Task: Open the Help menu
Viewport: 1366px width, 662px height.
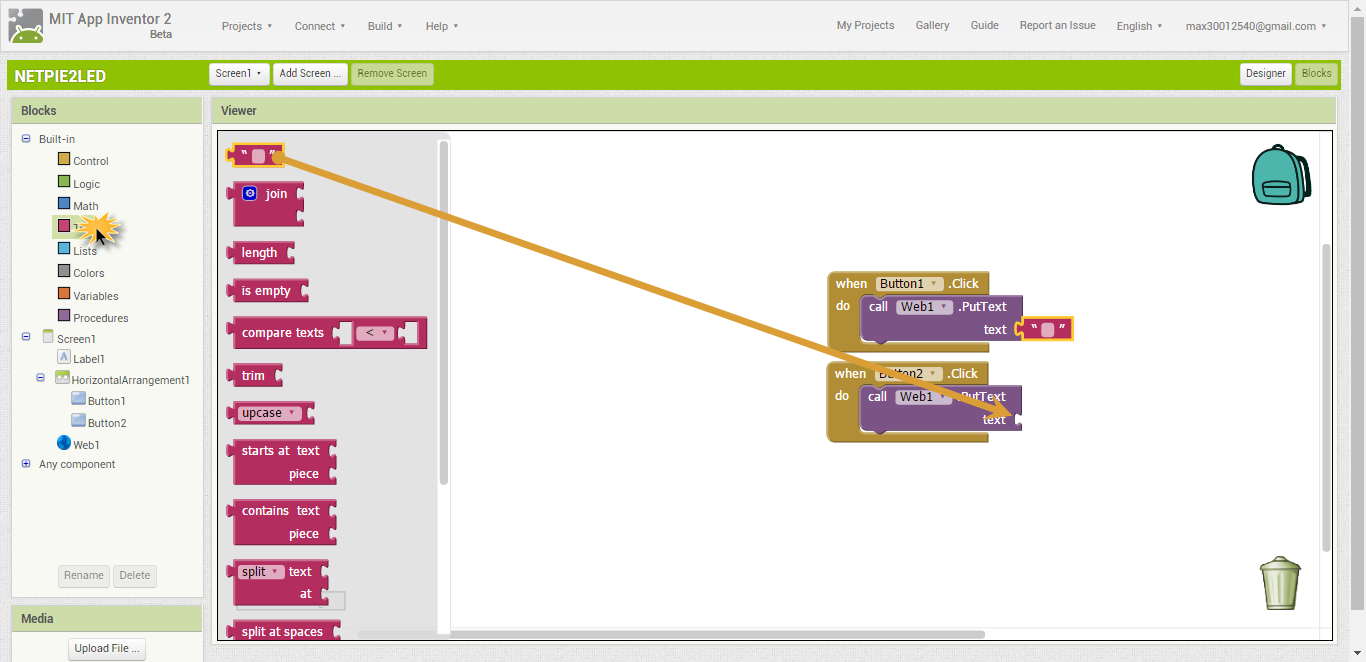Action: coord(441,26)
